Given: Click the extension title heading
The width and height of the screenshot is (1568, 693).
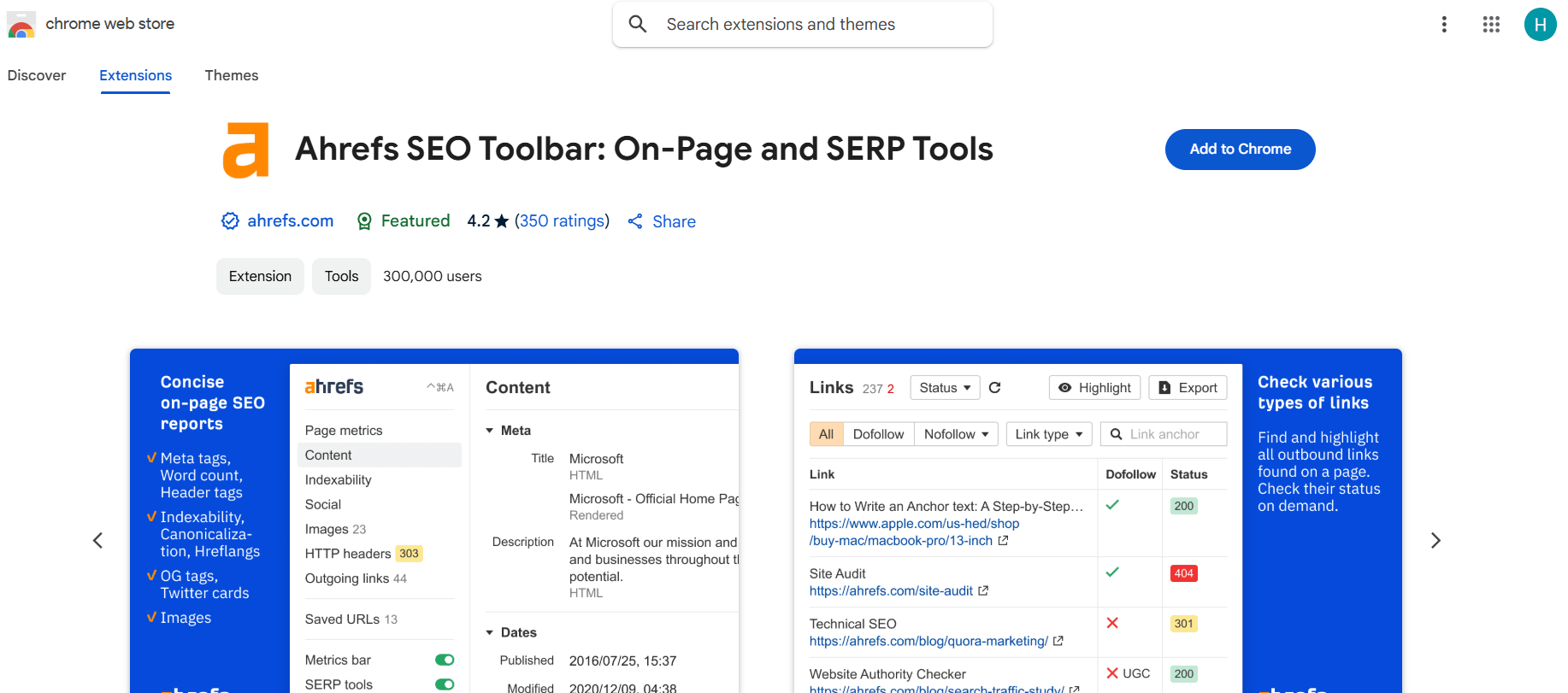Looking at the screenshot, I should coord(644,149).
